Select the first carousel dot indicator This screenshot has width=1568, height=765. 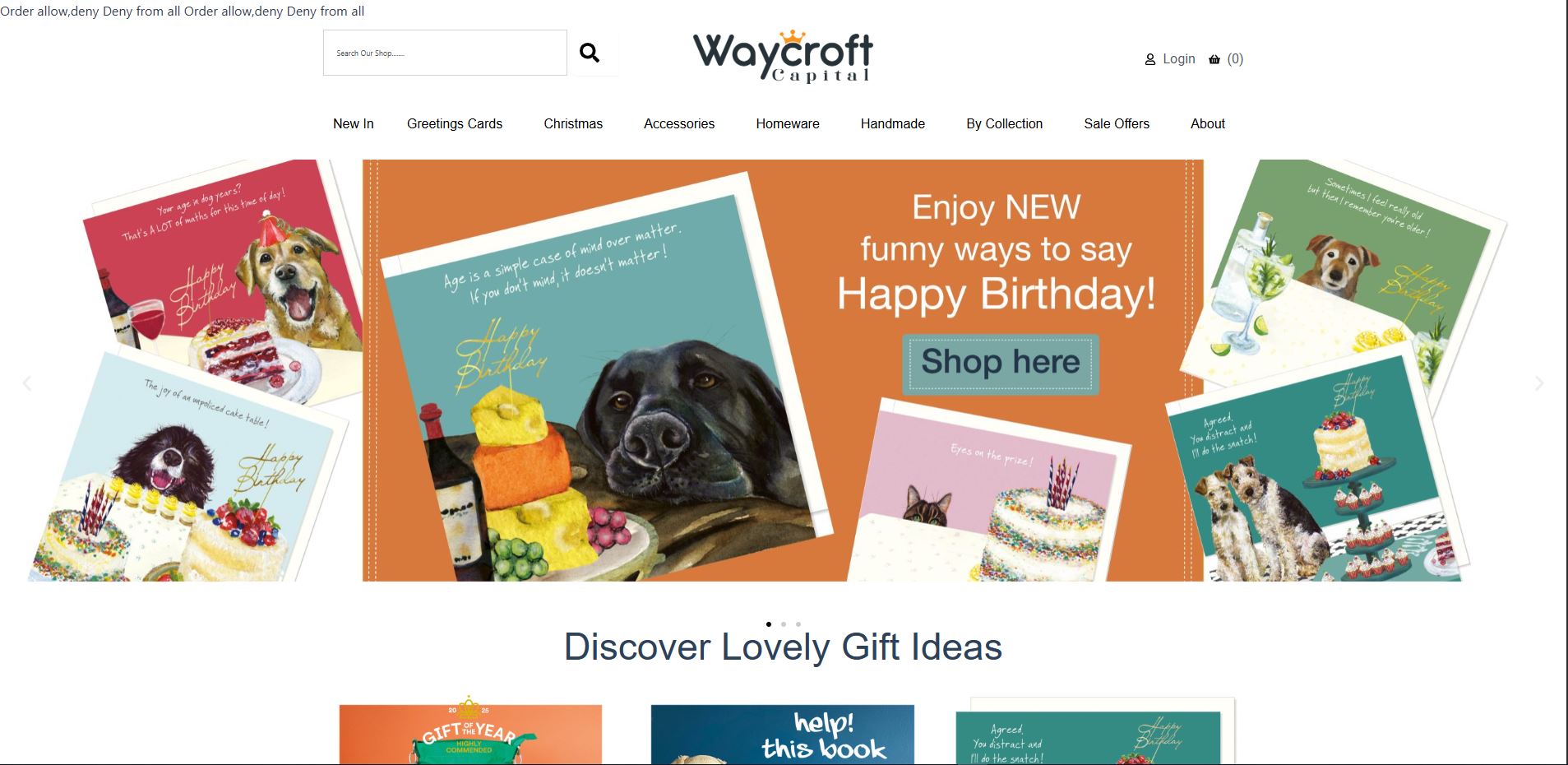(x=768, y=624)
